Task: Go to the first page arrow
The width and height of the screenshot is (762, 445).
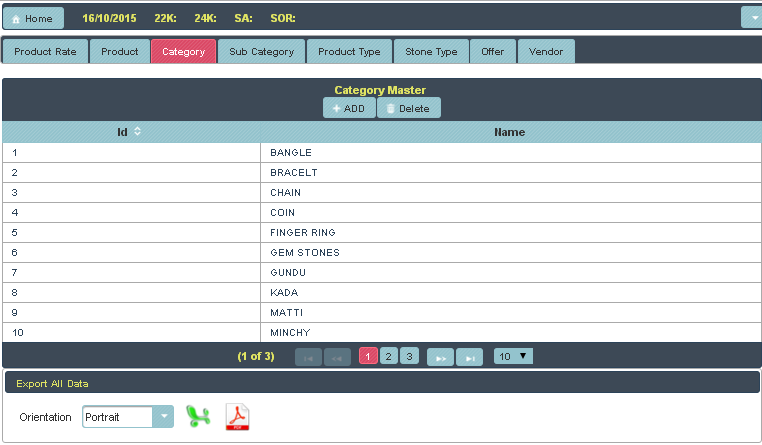Action: click(309, 357)
